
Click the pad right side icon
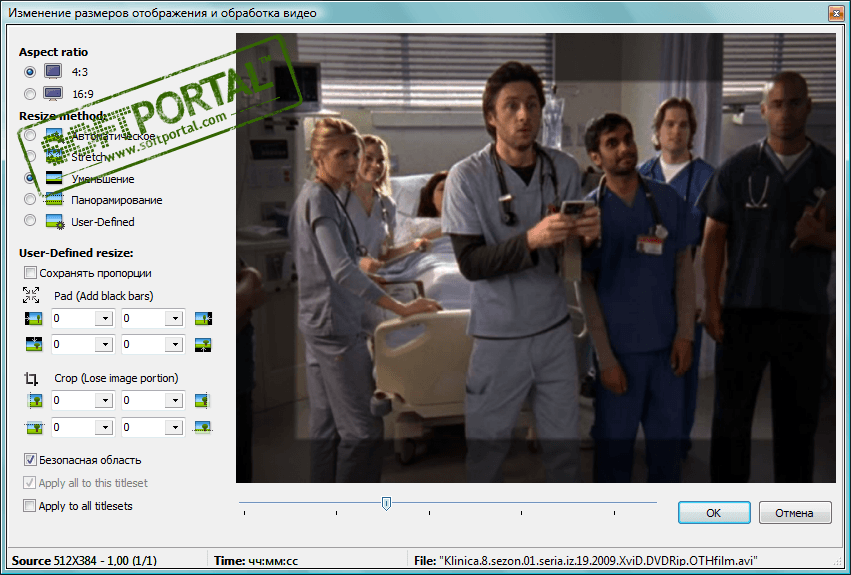[204, 318]
